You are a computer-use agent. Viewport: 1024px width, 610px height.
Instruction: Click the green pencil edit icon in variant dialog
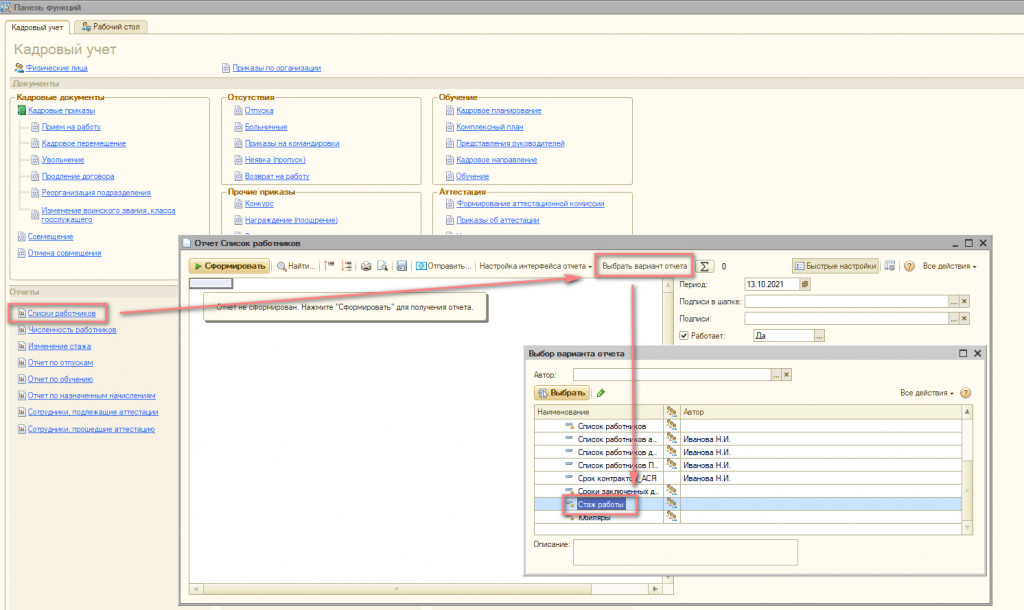tap(601, 393)
